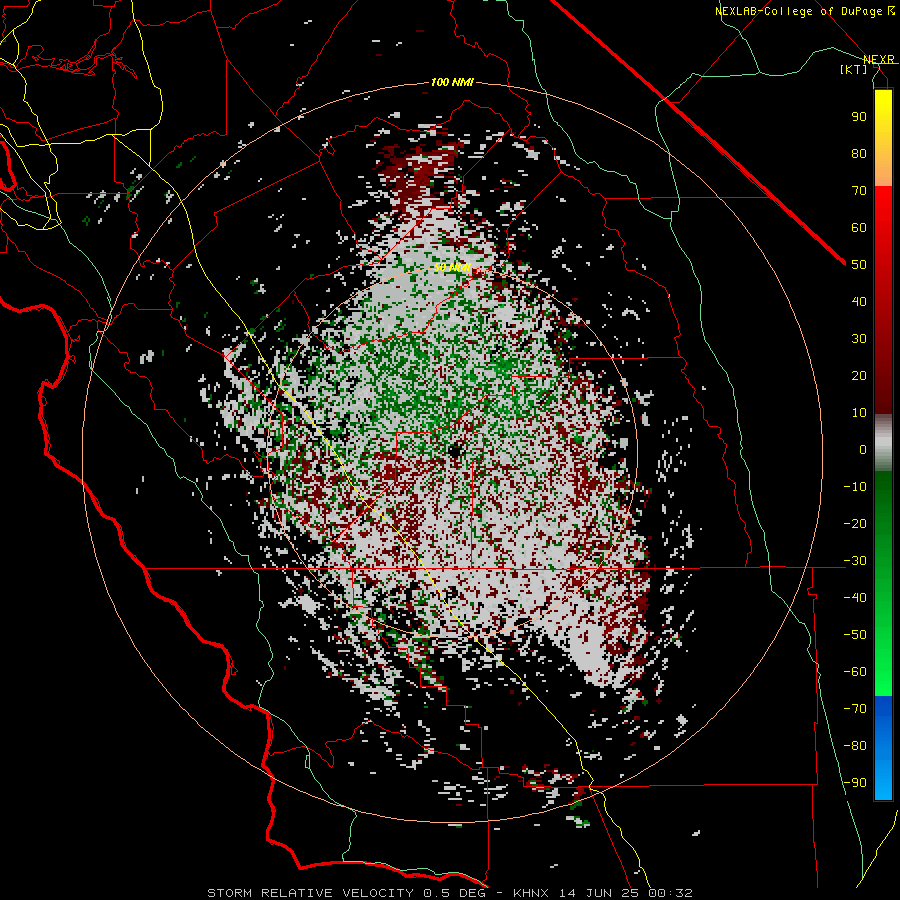The width and height of the screenshot is (900, 900).
Task: Click the -30 value on velocity scale
Action: pos(855,561)
